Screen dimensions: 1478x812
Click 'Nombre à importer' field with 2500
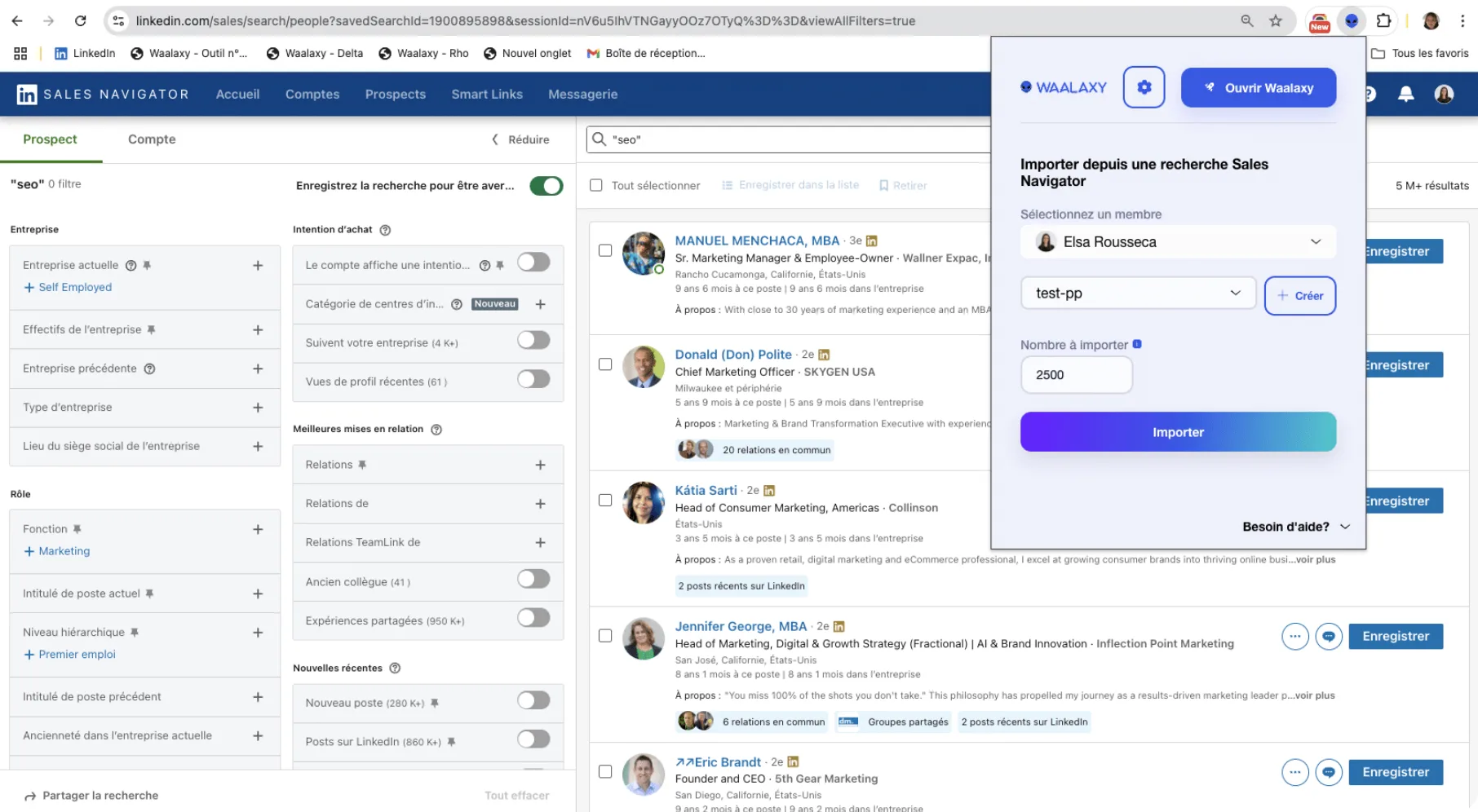tap(1076, 375)
